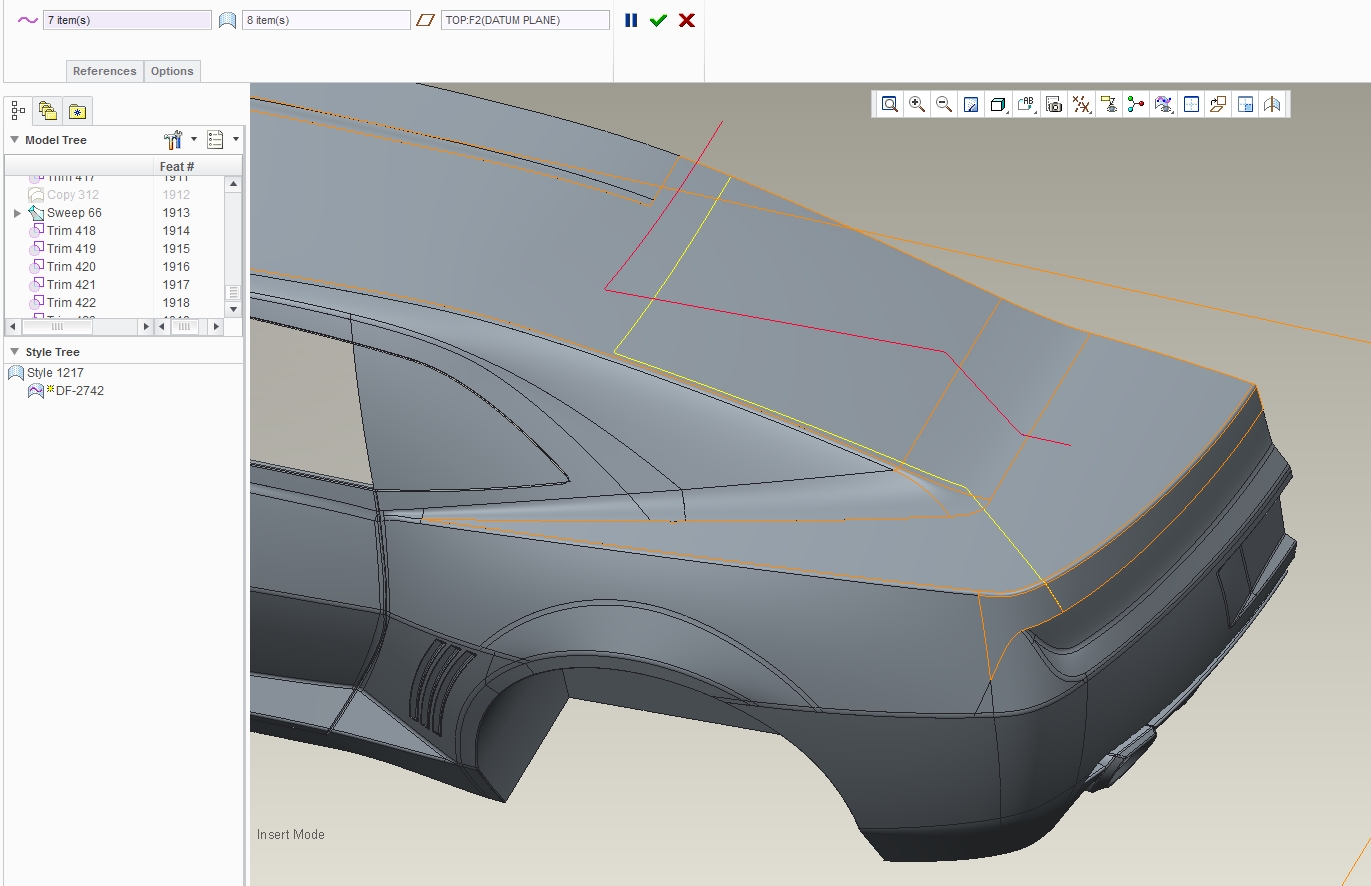This screenshot has width=1371, height=886.
Task: Open curvature display settings icon
Action: 1163,104
